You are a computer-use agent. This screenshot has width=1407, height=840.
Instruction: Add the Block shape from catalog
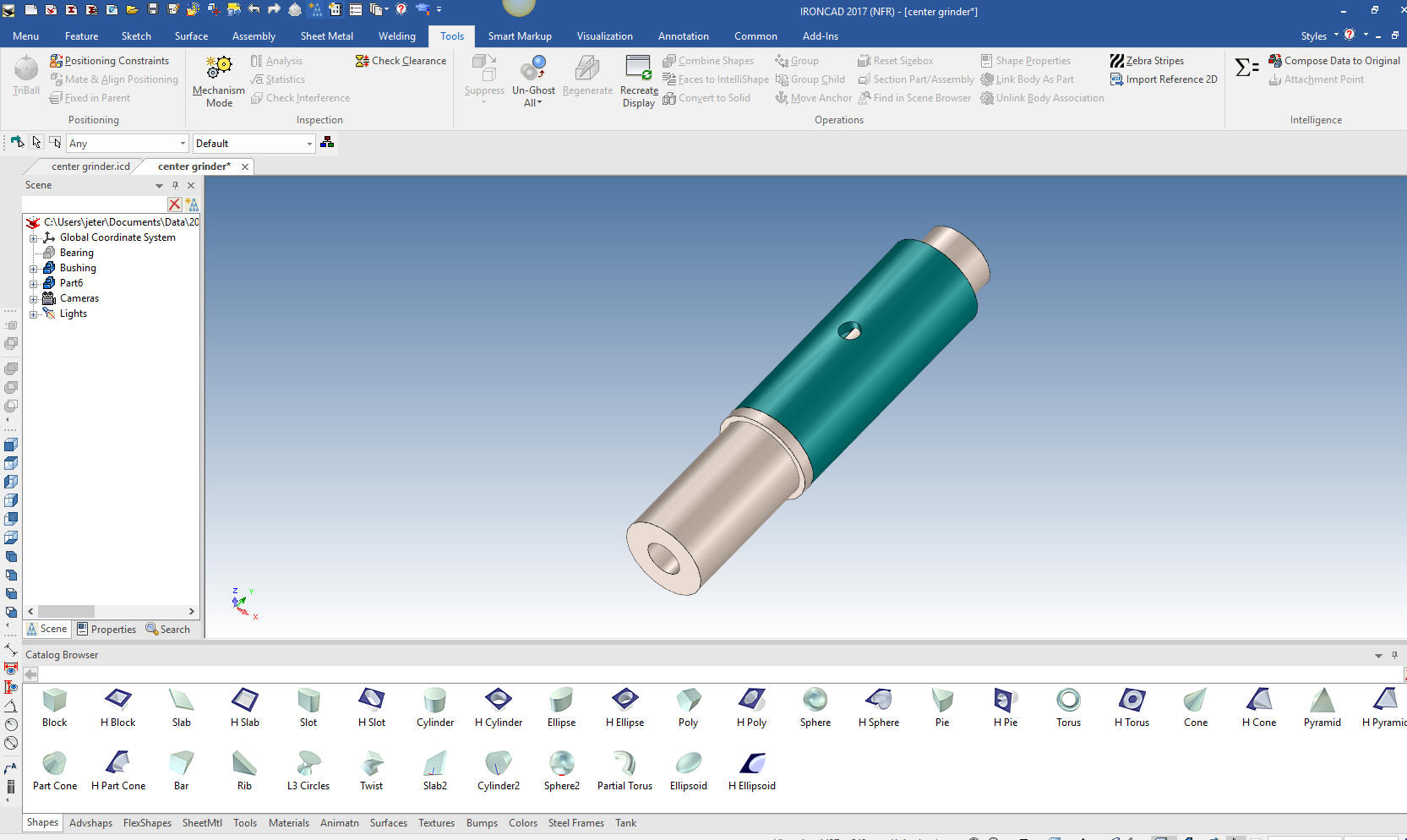point(55,707)
